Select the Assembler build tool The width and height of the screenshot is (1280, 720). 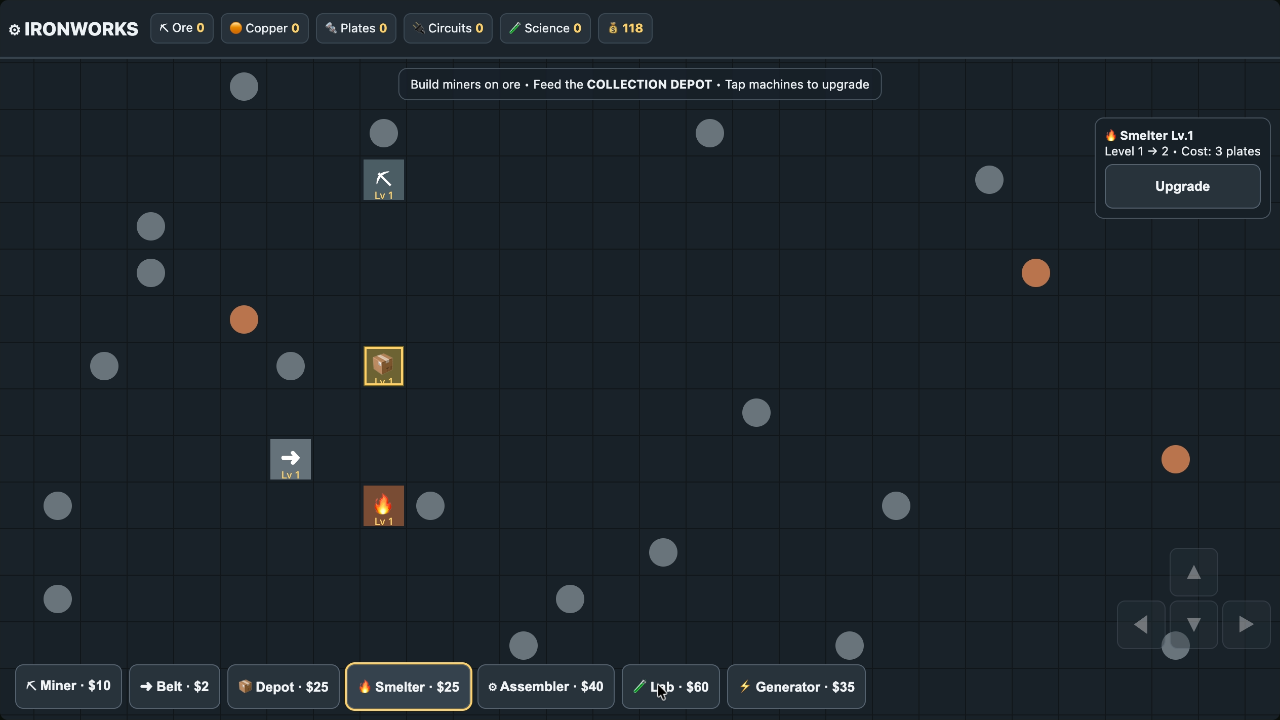546,686
